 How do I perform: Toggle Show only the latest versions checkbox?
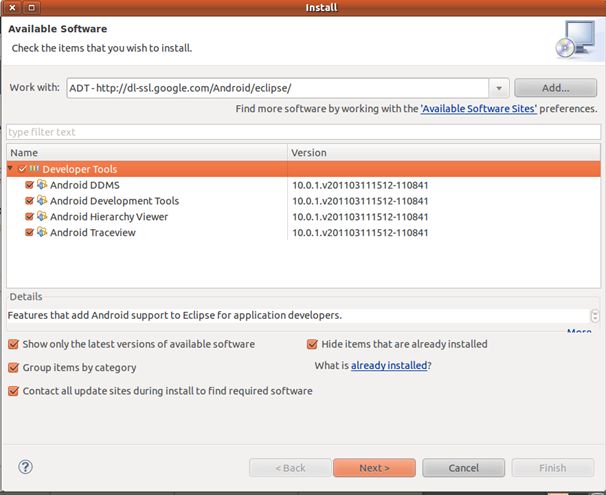(14, 344)
